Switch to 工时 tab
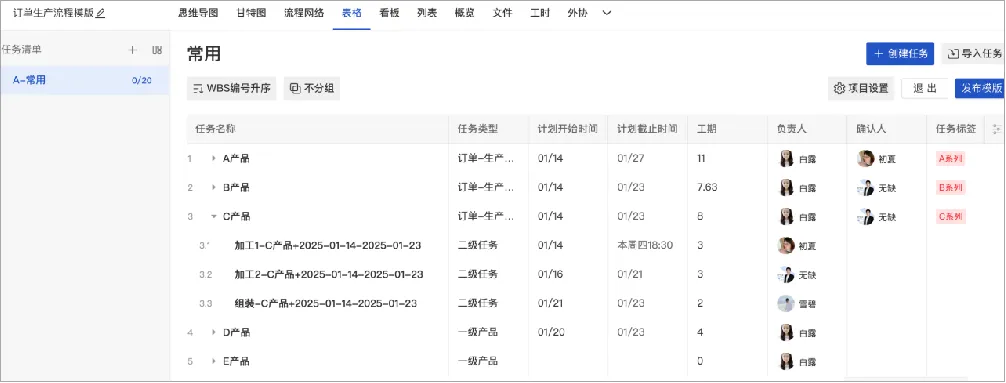The height and width of the screenshot is (383, 1006). pyautogui.click(x=540, y=13)
